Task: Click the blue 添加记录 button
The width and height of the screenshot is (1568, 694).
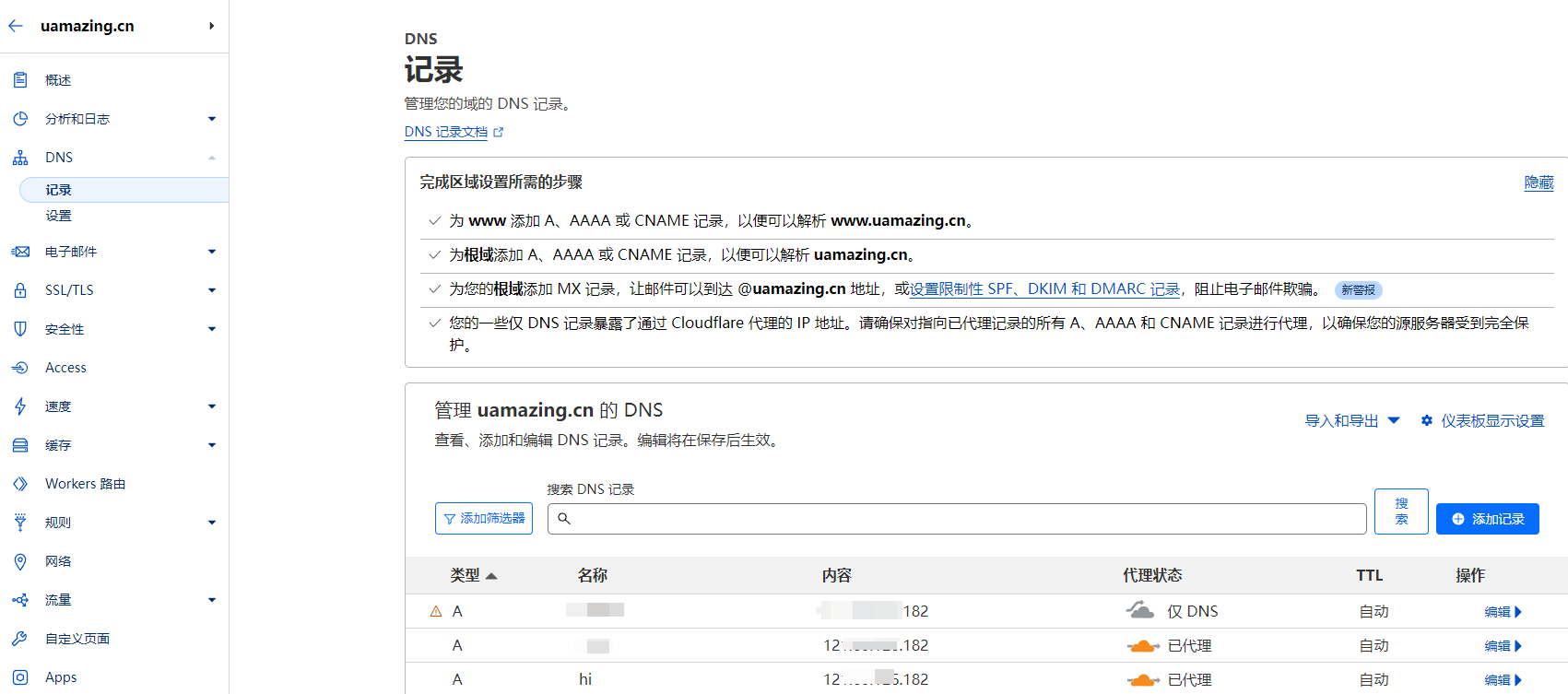Action: point(1488,519)
